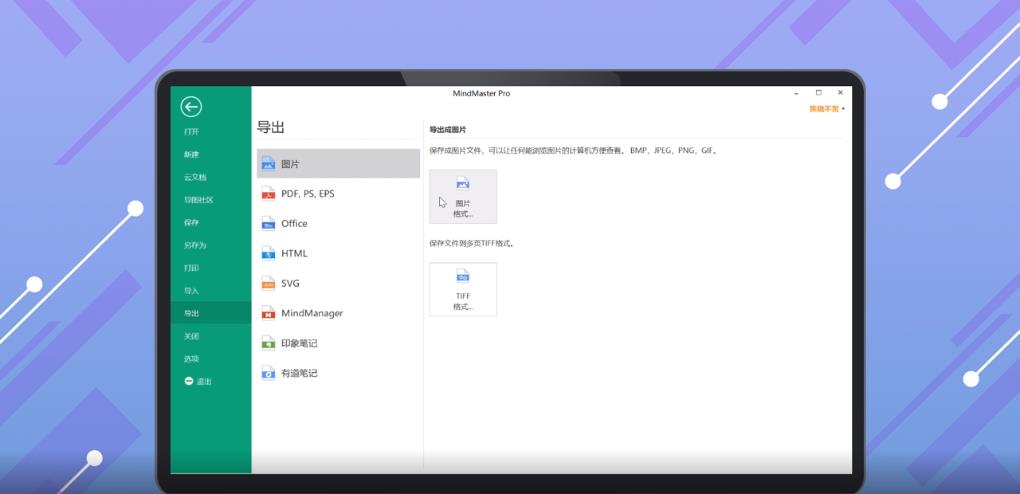Click the 导出成图片 section heading

tap(448, 130)
